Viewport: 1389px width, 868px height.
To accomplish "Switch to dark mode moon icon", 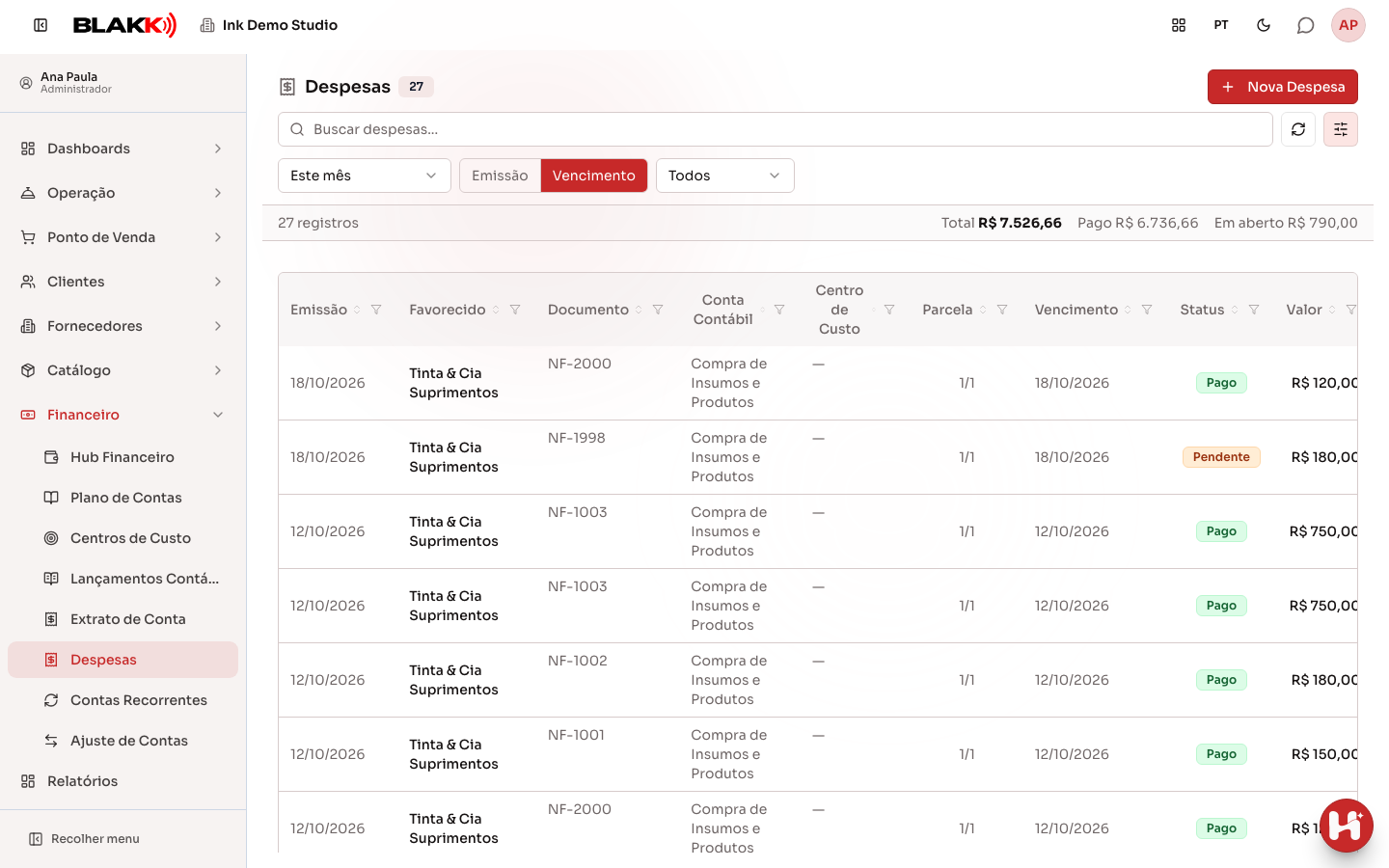I will tap(1264, 25).
